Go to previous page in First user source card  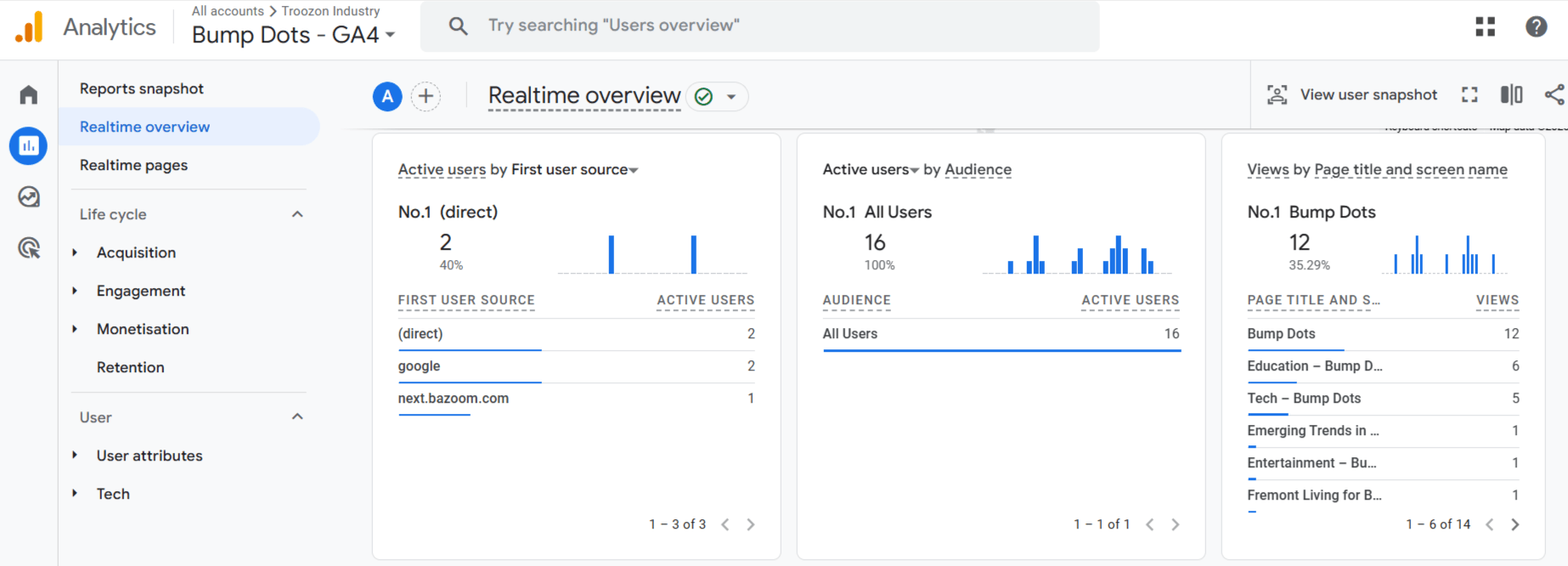point(725,524)
